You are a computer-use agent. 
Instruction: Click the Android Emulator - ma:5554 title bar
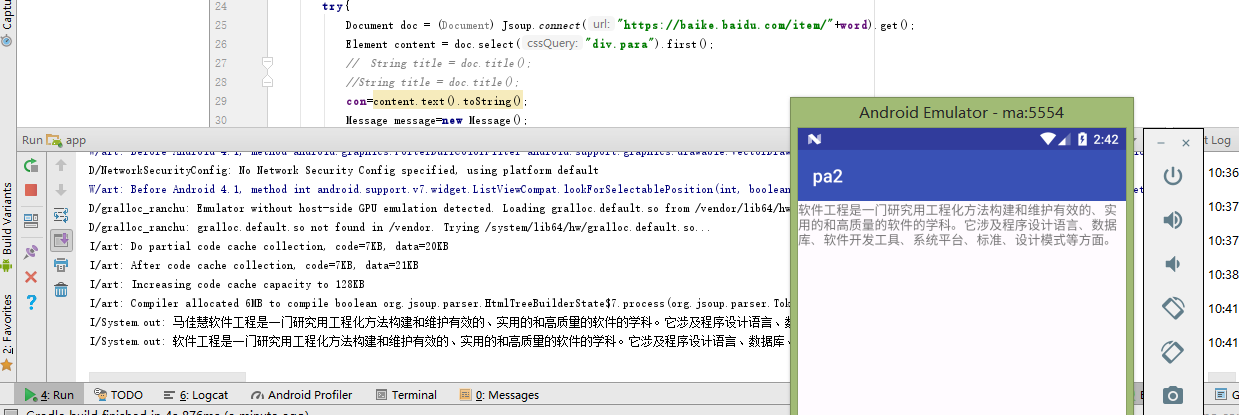(961, 113)
